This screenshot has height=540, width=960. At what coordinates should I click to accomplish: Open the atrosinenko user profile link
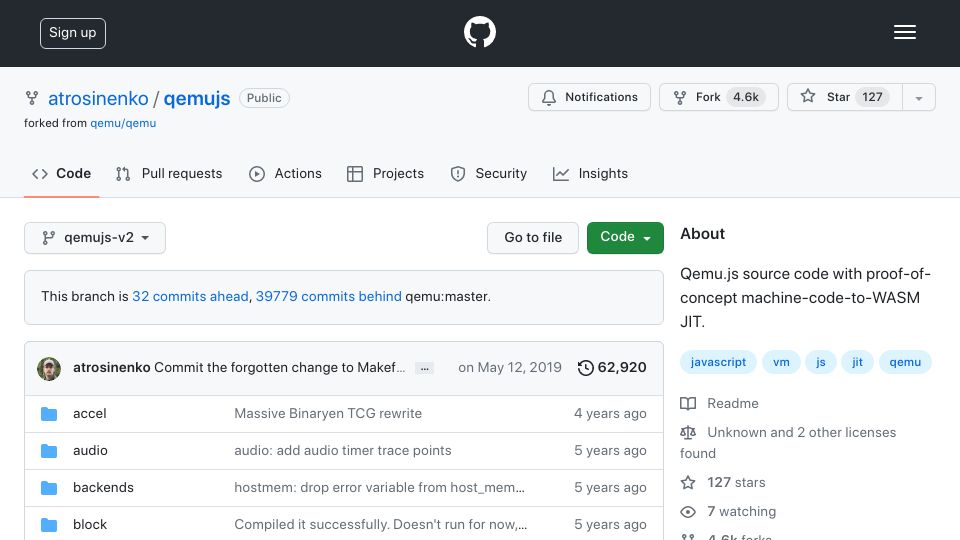[98, 98]
